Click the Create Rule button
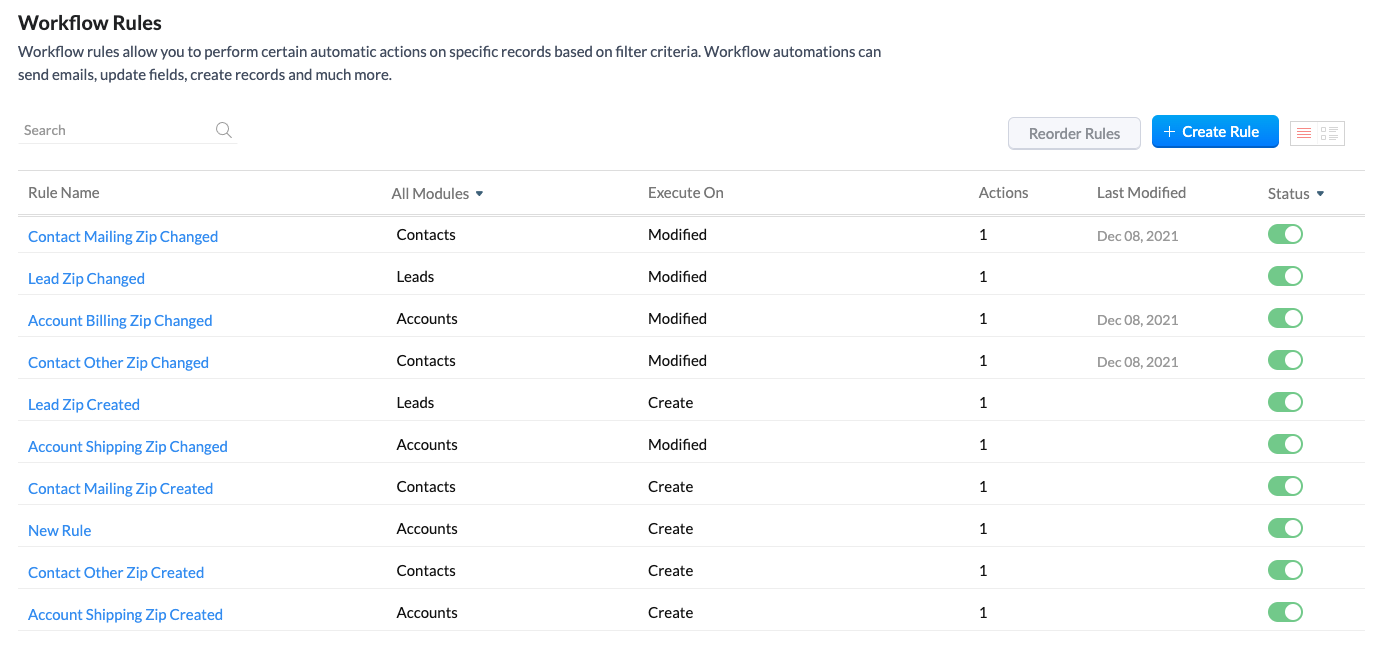 pos(1215,132)
